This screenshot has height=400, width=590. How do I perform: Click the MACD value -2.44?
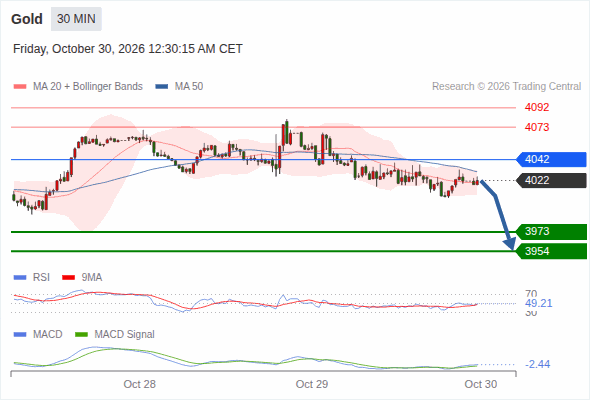click(x=537, y=364)
